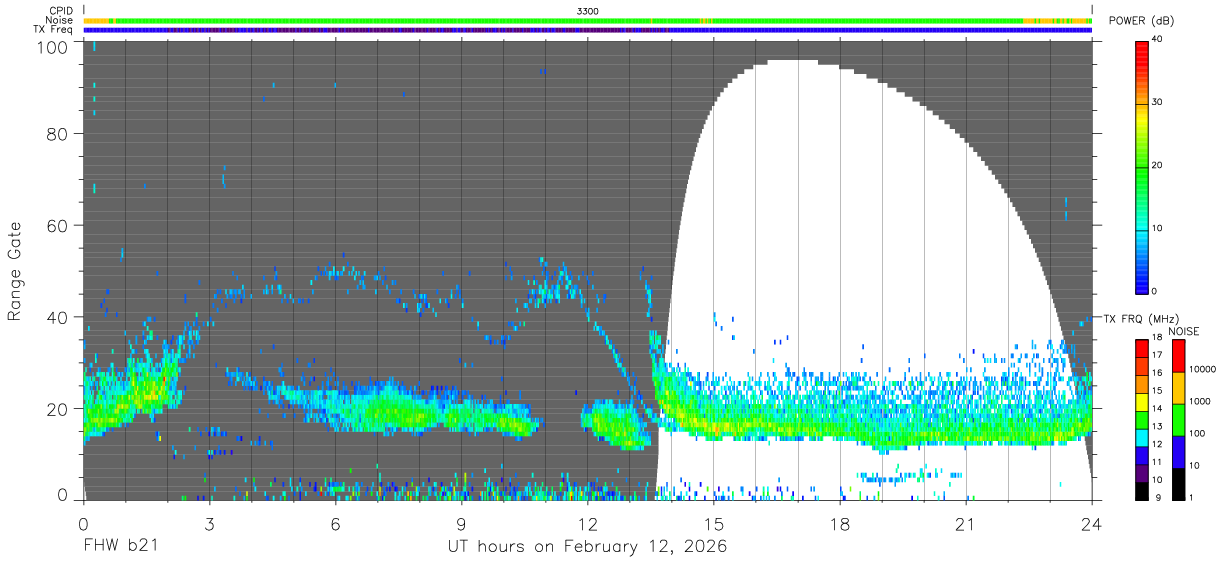Click the black bottom segment of the NOISE bar
Image resolution: width=1228 pixels, height=567 pixels.
1178,484
